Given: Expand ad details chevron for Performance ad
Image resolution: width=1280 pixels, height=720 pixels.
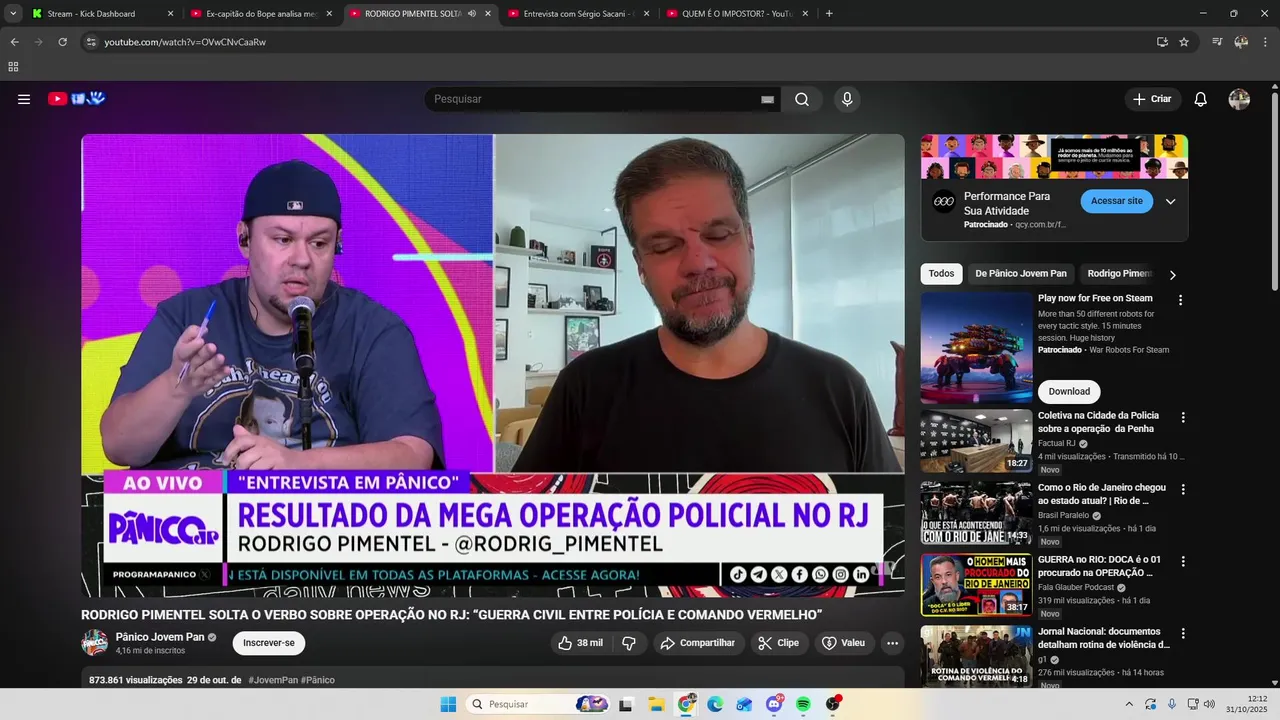Looking at the screenshot, I should click(1170, 202).
